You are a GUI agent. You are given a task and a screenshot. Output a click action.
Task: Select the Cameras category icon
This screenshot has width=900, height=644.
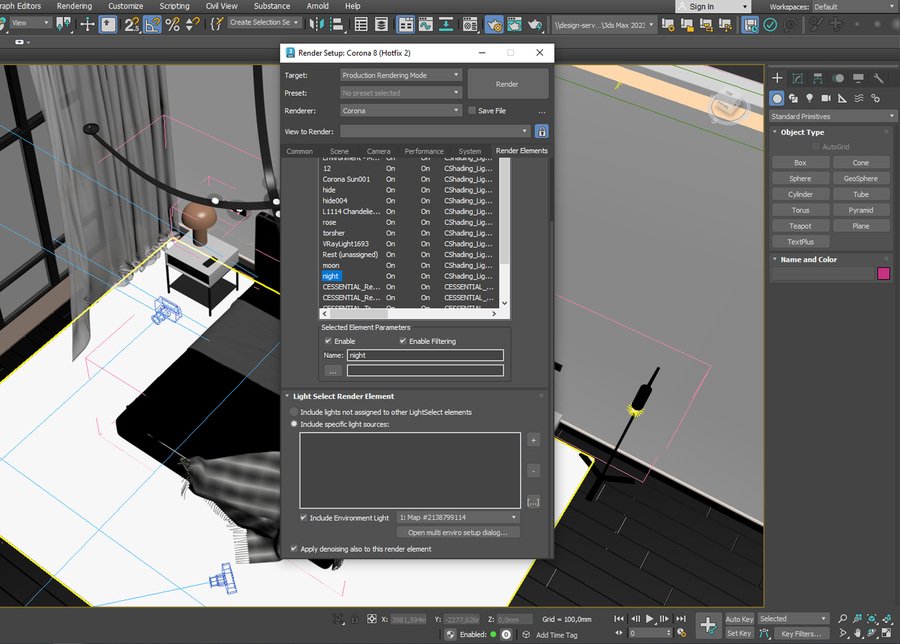[825, 98]
